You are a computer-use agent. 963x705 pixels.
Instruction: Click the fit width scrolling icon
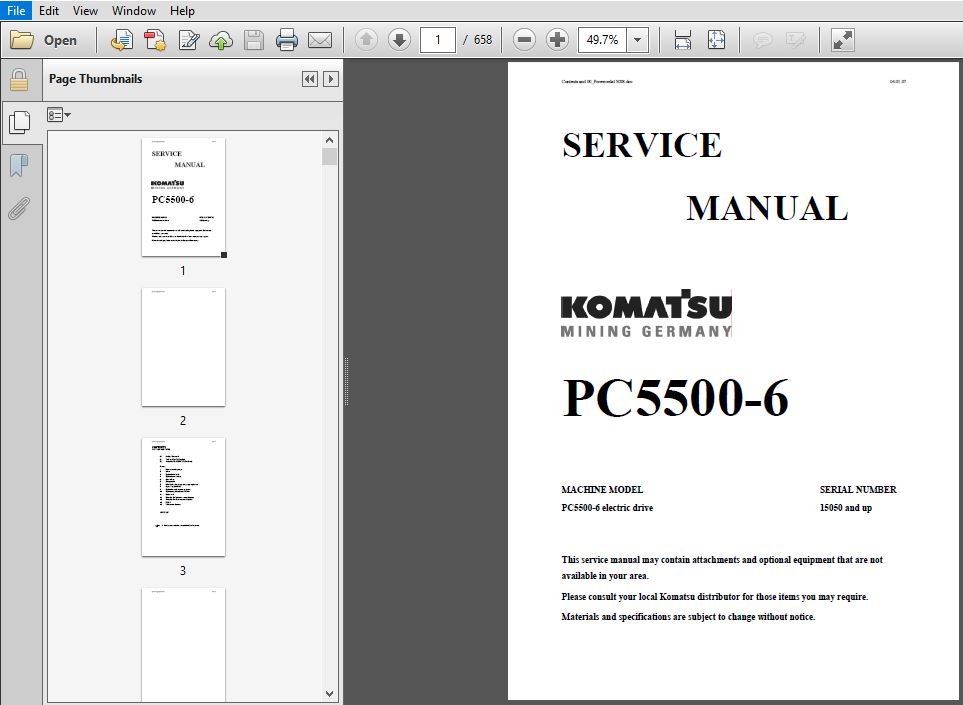point(683,40)
